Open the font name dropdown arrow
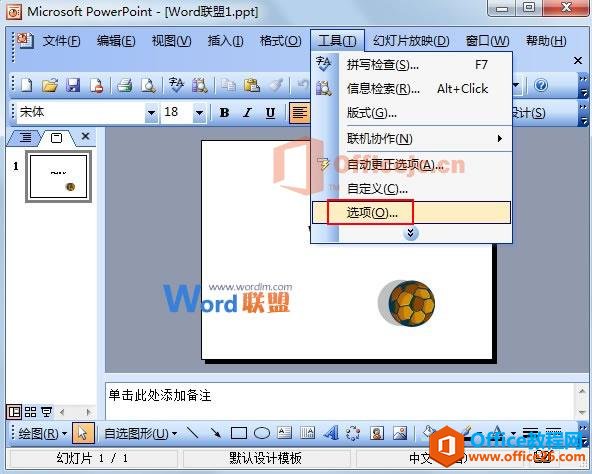 pyautogui.click(x=151, y=113)
